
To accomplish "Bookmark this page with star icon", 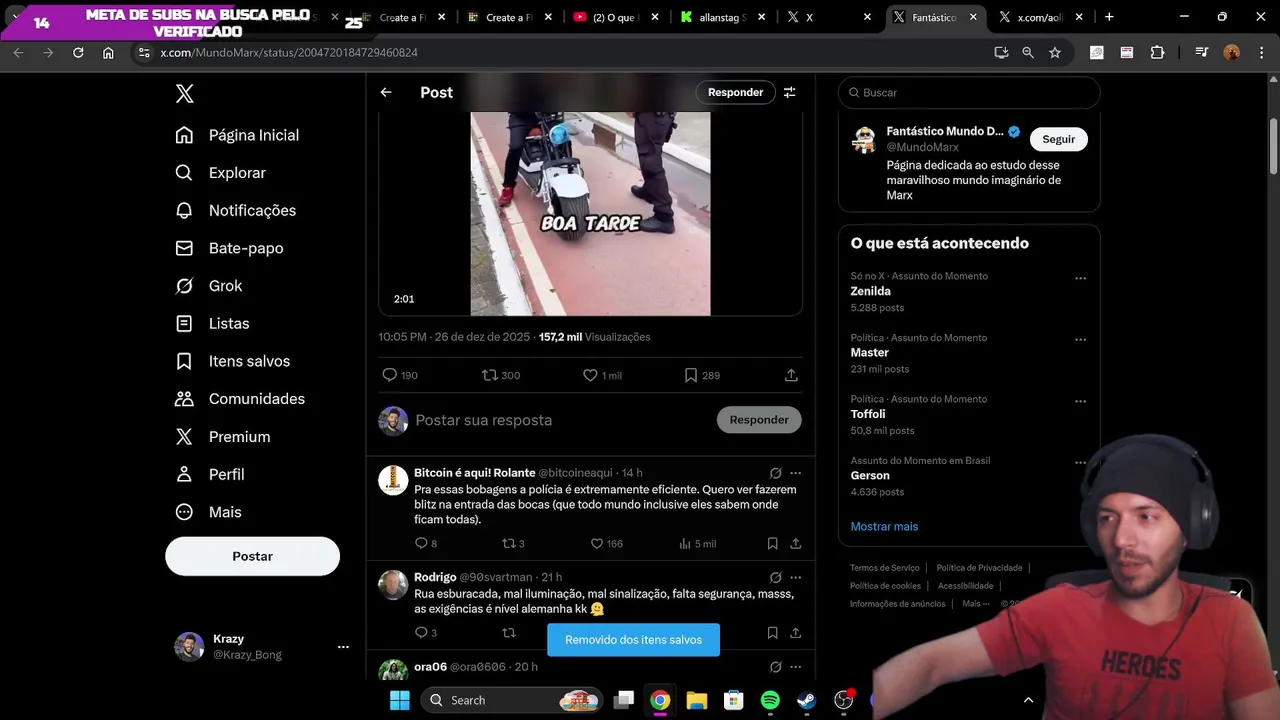I will 1054,52.
